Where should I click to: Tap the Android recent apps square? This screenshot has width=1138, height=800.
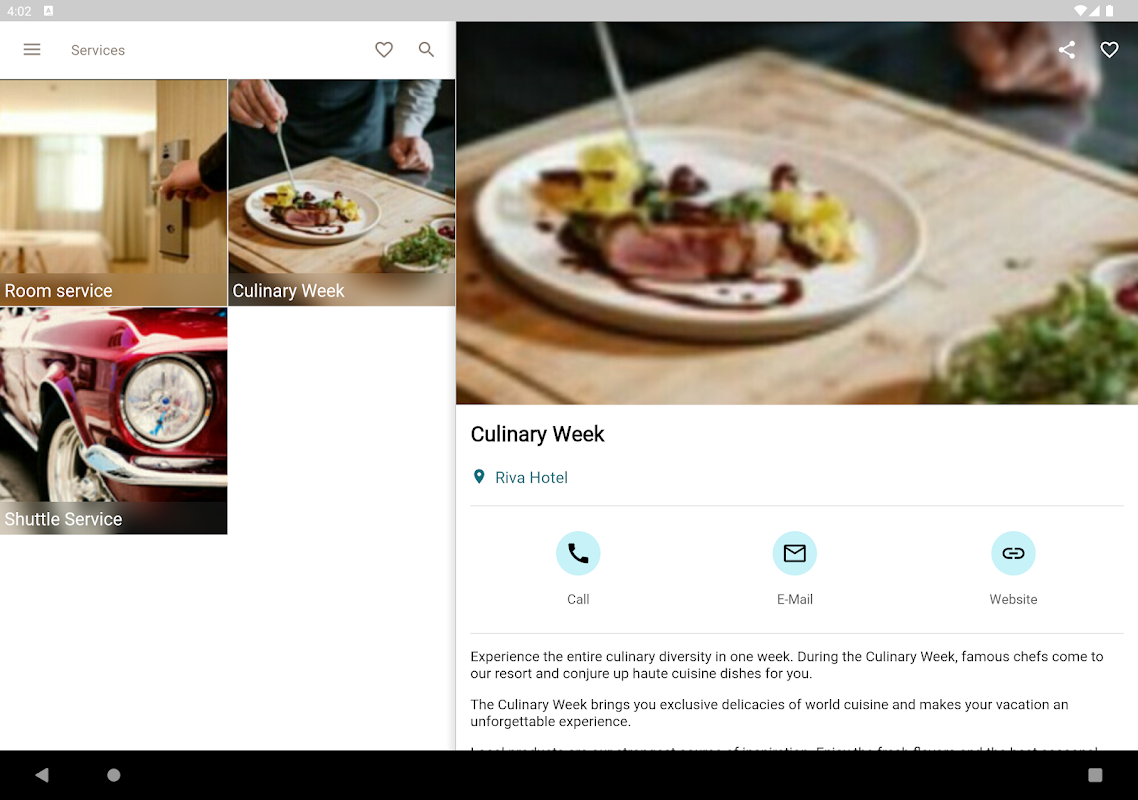point(1095,775)
